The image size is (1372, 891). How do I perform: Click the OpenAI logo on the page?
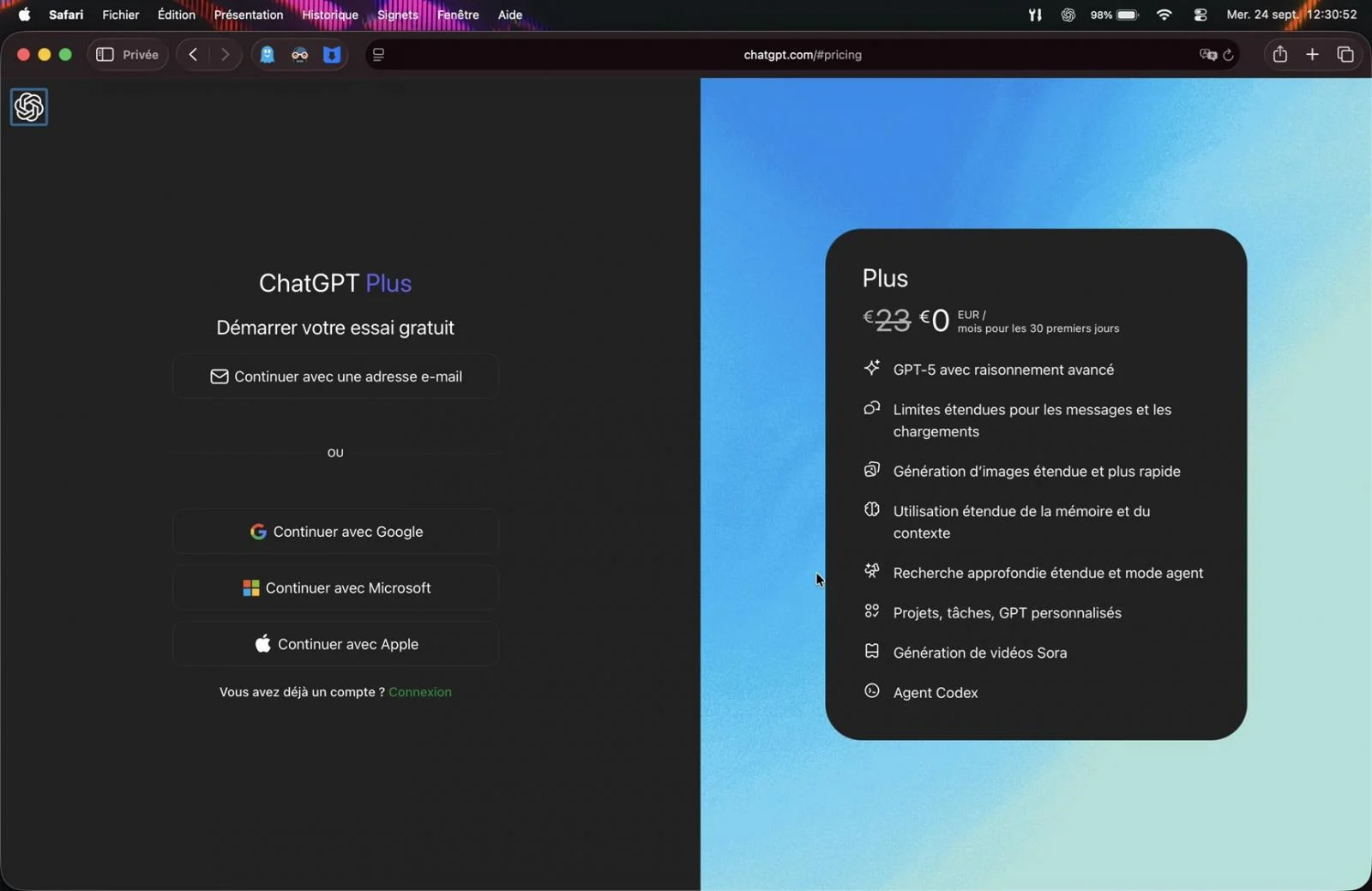tap(28, 106)
